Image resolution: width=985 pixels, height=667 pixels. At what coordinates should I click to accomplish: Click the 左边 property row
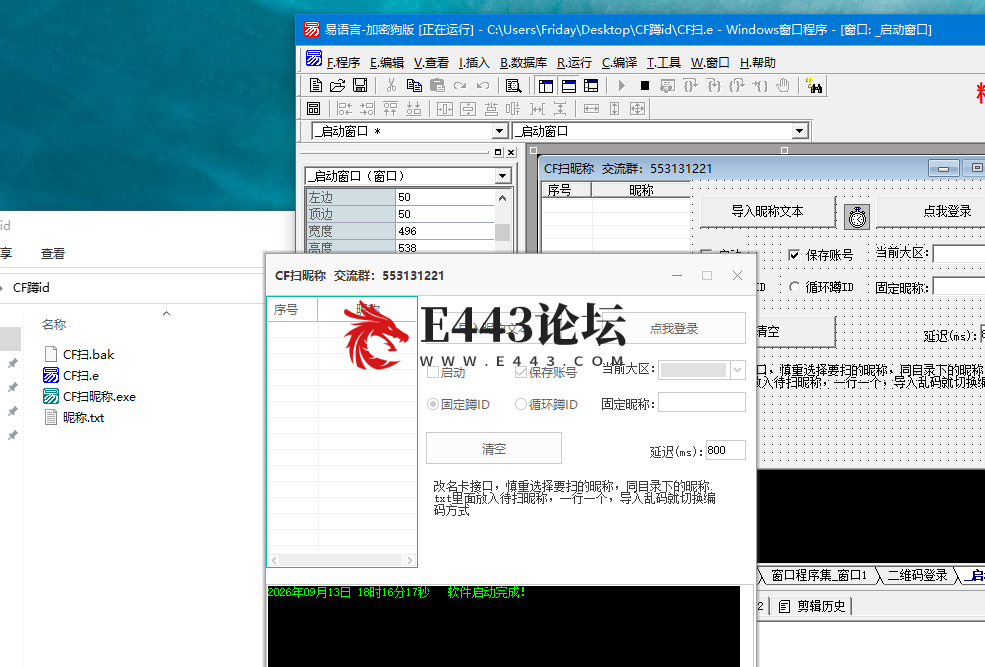click(401, 197)
